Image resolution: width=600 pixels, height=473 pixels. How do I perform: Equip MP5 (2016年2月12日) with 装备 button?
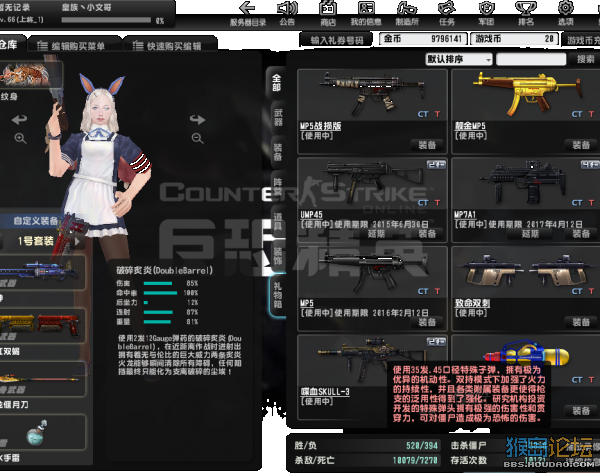[x=427, y=322]
